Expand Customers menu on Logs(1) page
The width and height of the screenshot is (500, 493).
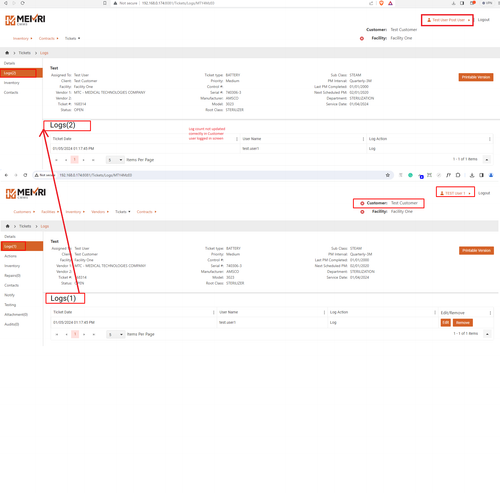coord(24,212)
